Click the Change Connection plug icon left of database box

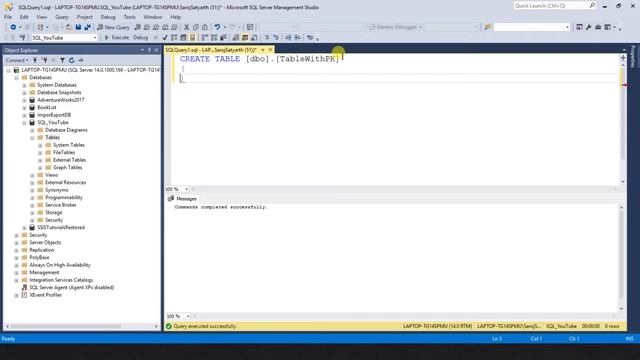pos(22,38)
